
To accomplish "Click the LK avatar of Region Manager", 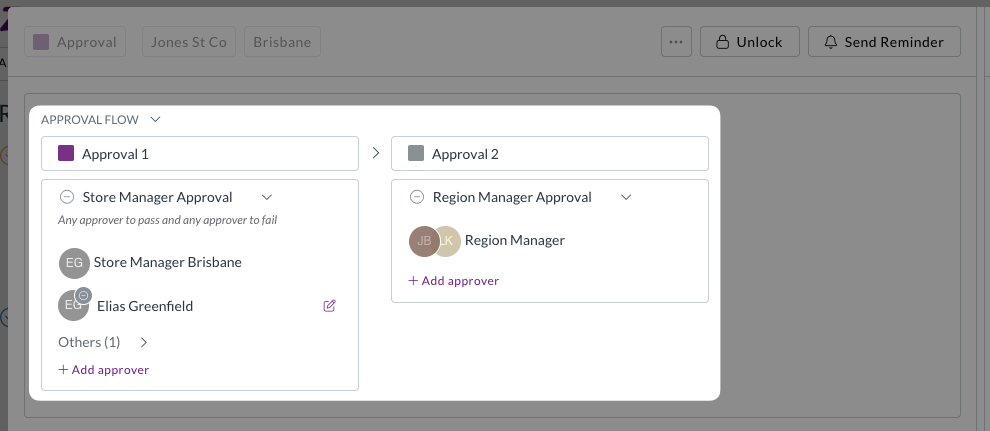I will (x=448, y=241).
